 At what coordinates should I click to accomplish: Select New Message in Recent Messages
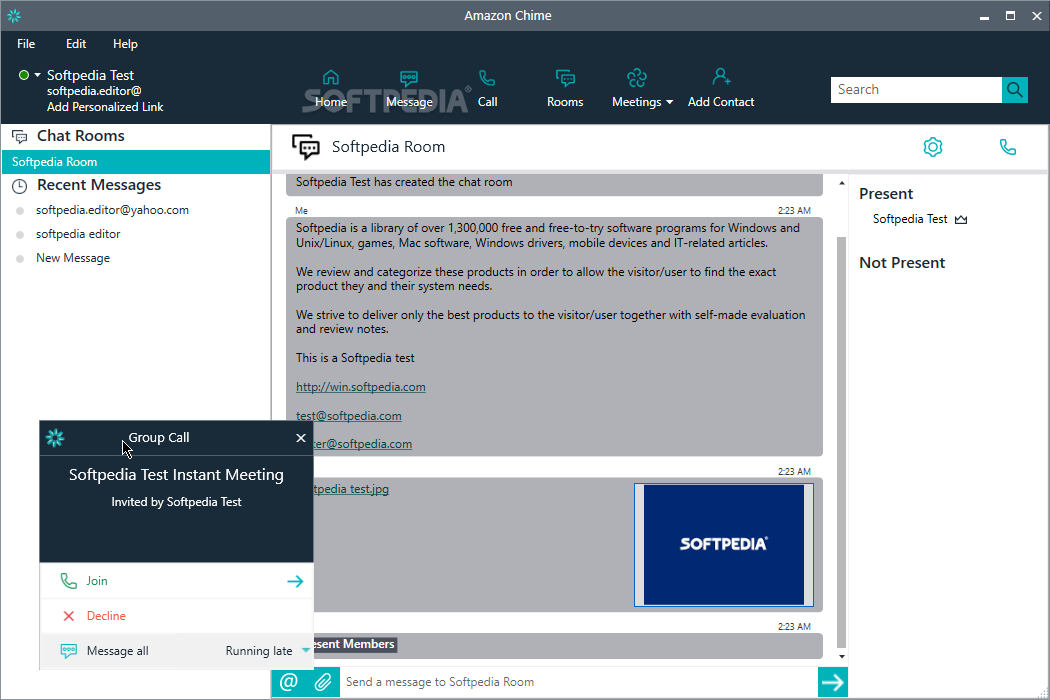pos(73,258)
